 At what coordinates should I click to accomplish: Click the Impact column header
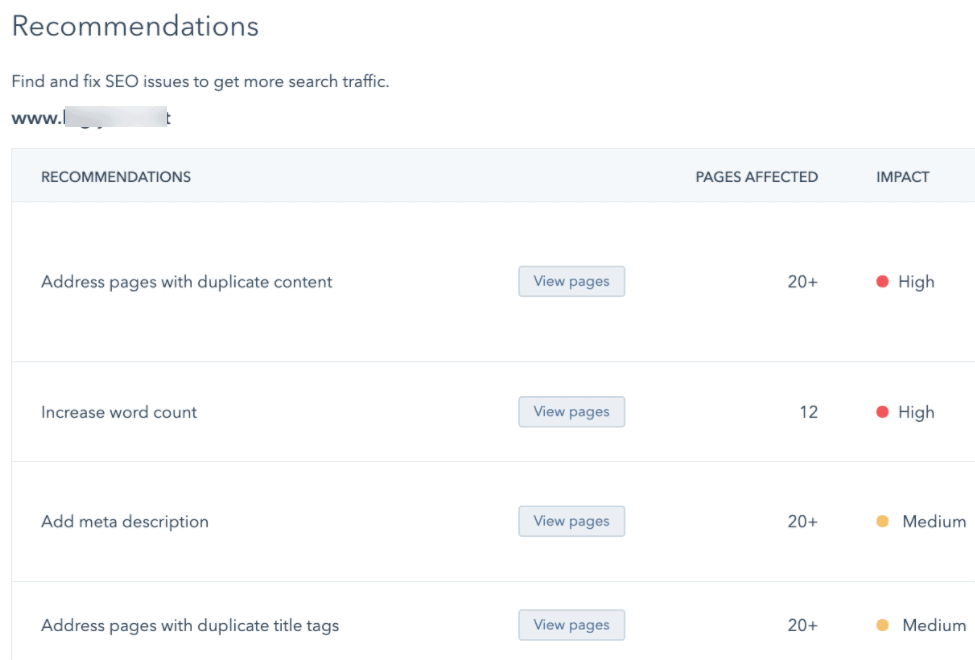click(902, 177)
